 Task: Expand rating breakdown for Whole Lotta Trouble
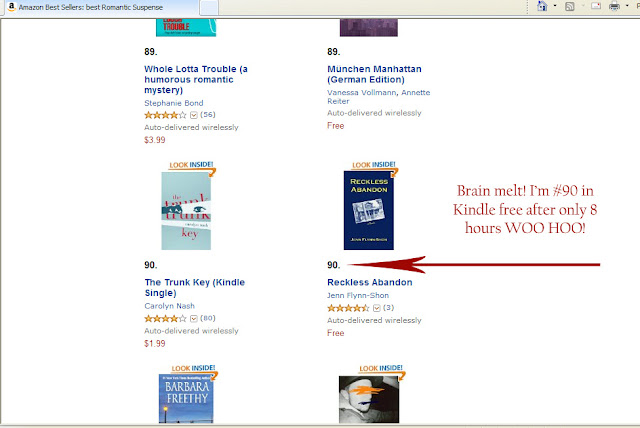tap(194, 115)
